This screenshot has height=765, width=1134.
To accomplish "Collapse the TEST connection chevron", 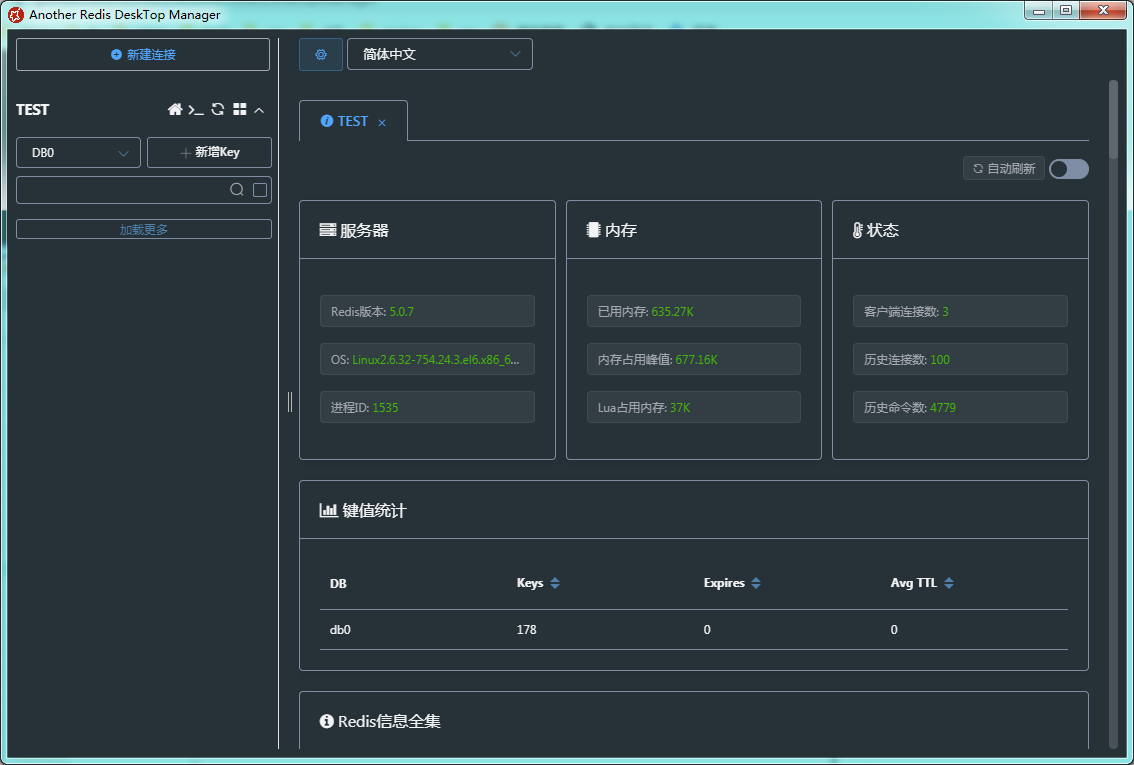I will coord(259,110).
